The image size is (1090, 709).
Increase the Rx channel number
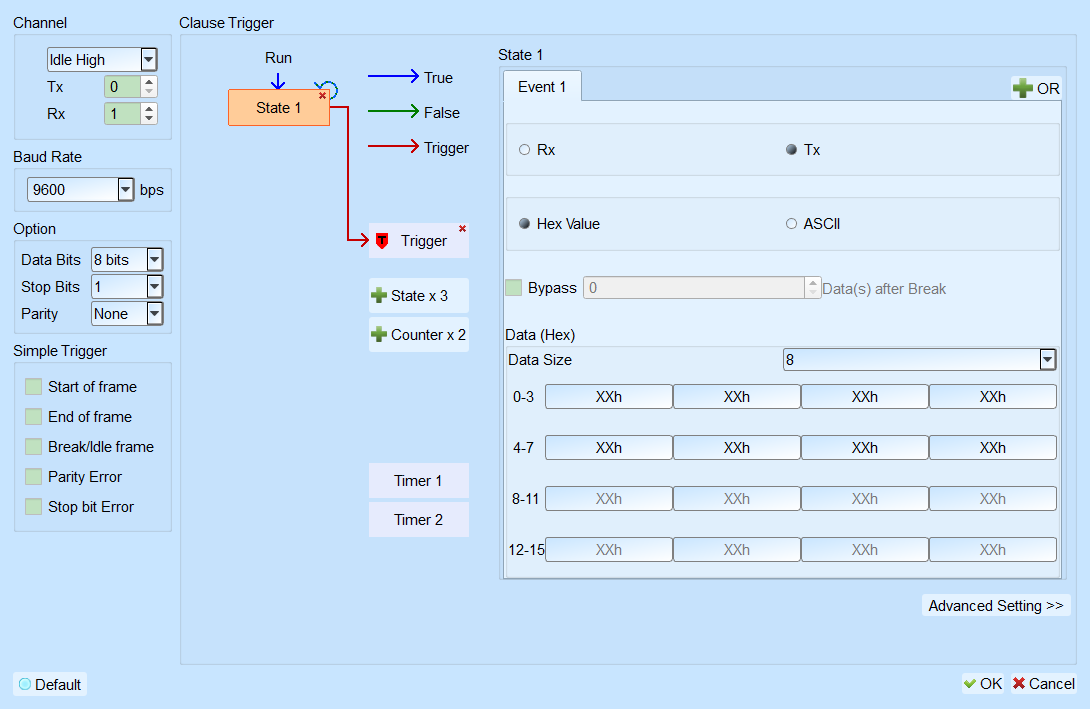149,108
